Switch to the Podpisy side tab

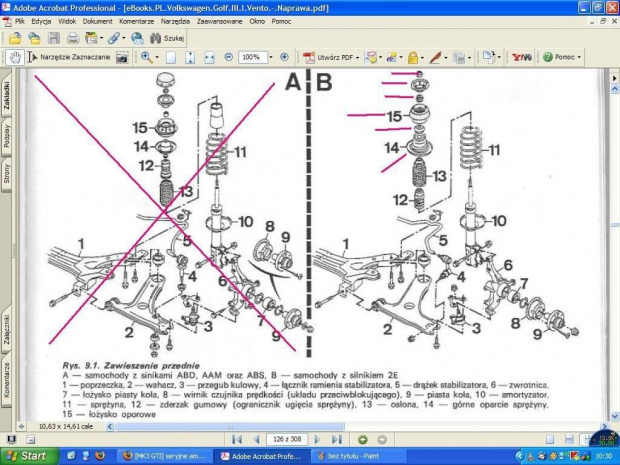[6, 136]
